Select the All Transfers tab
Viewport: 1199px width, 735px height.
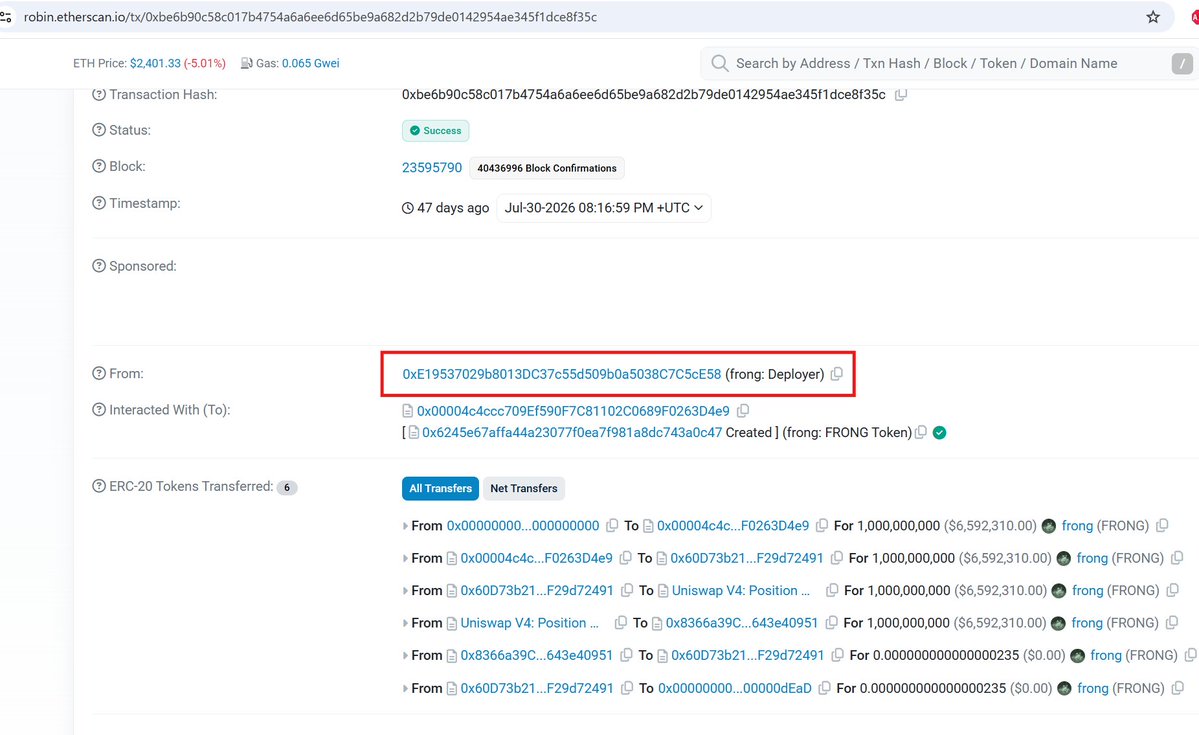click(x=440, y=488)
